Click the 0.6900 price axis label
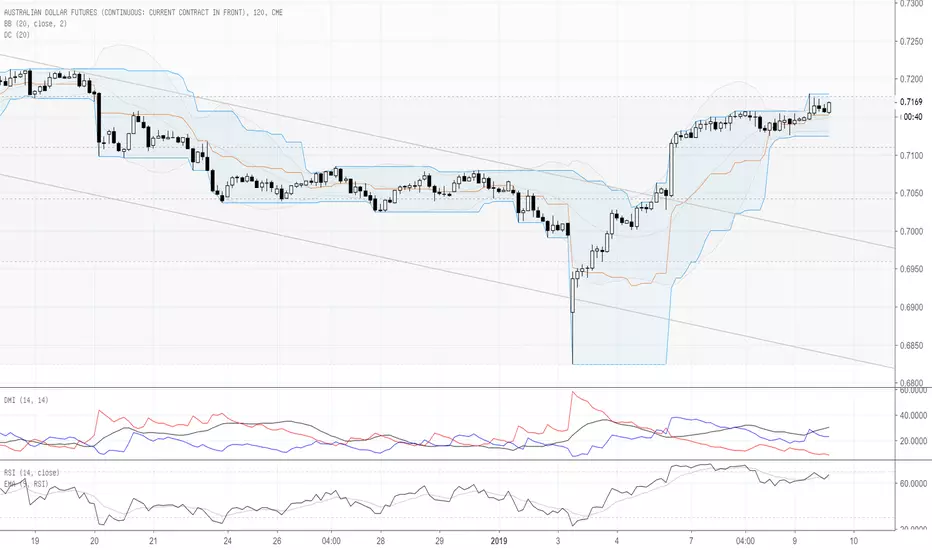The height and width of the screenshot is (550, 932). pos(912,307)
